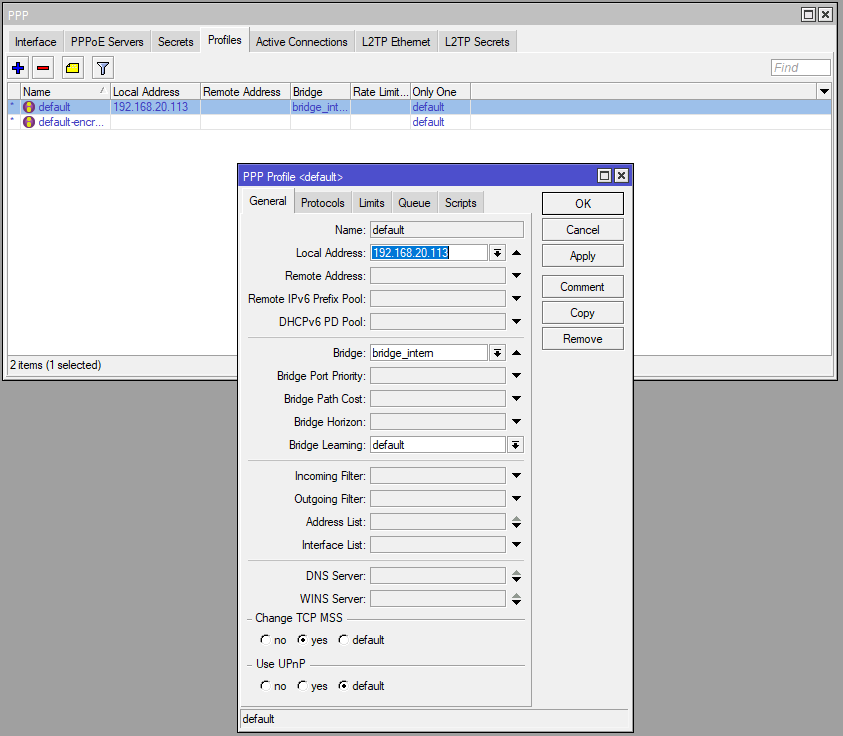Open the Local Address dropdown list
This screenshot has width=843, height=736.
click(x=497, y=253)
